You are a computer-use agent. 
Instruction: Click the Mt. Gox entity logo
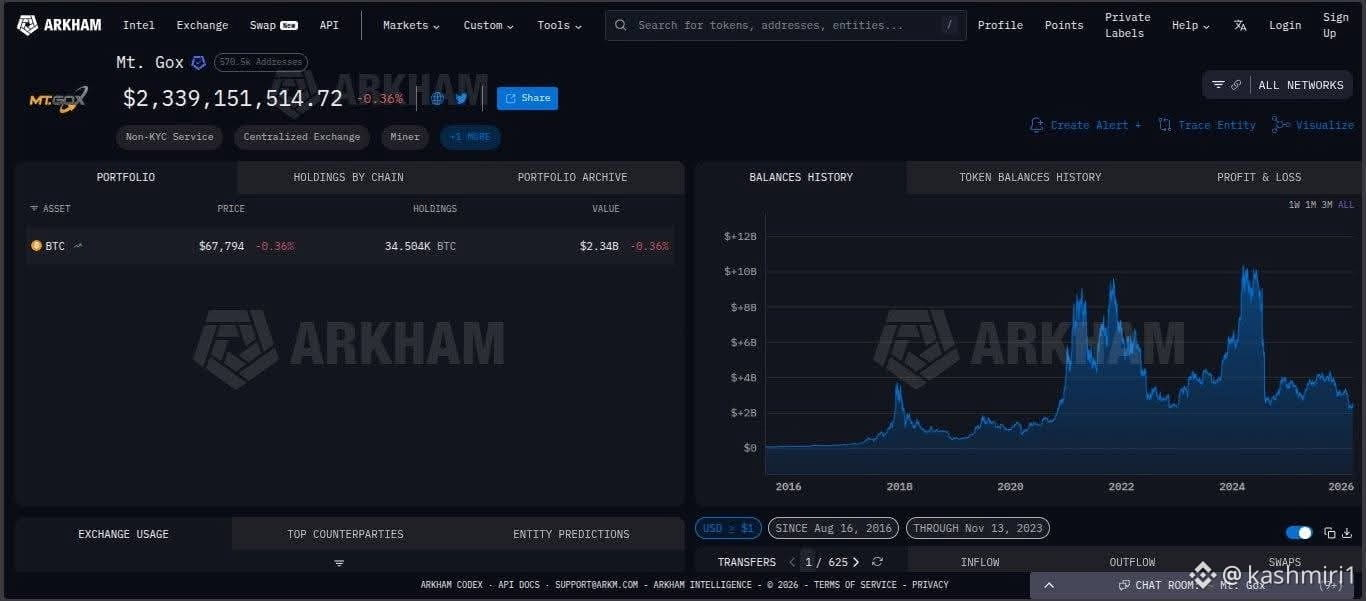[58, 99]
